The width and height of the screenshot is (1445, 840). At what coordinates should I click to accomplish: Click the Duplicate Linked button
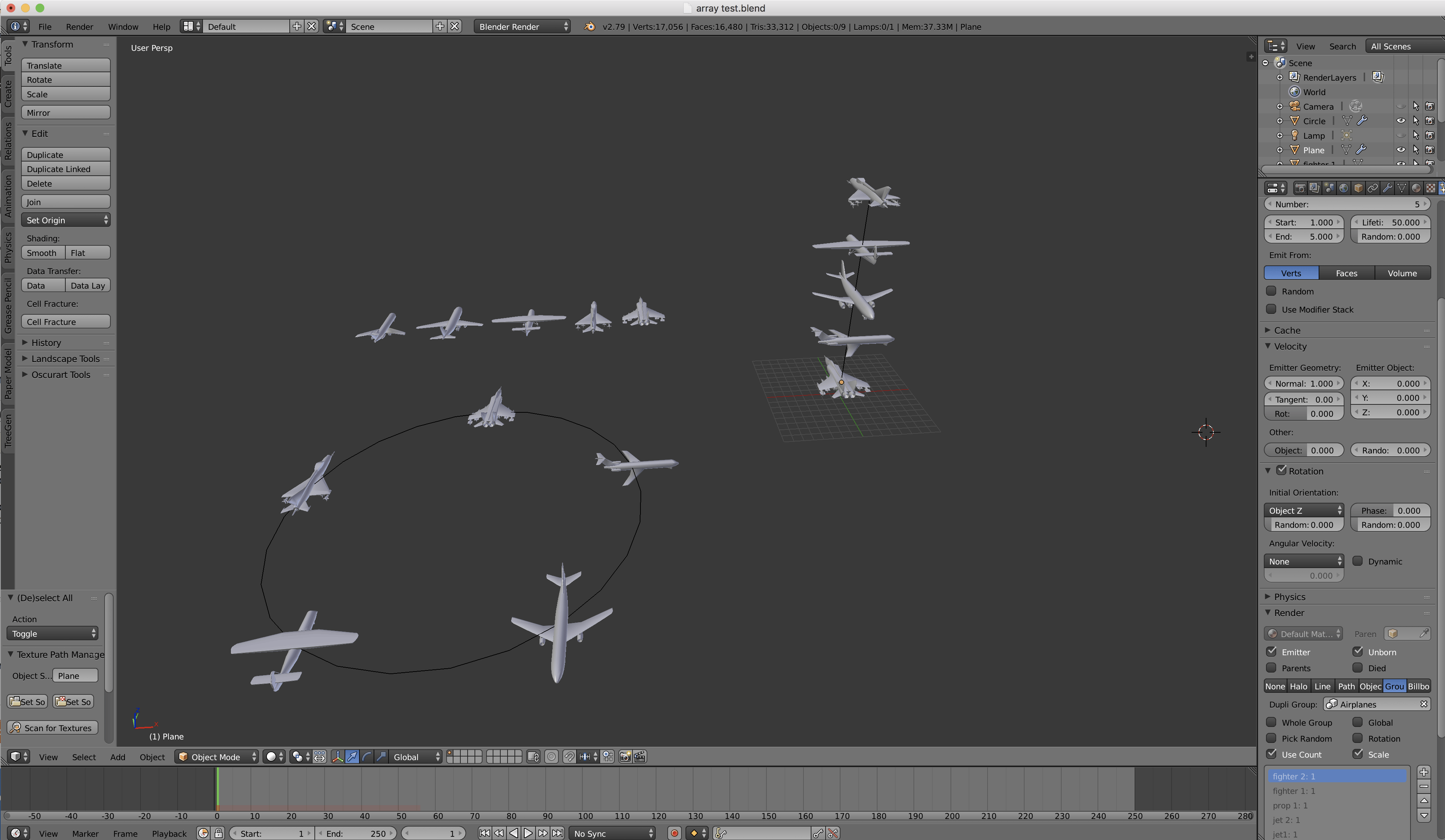point(66,169)
